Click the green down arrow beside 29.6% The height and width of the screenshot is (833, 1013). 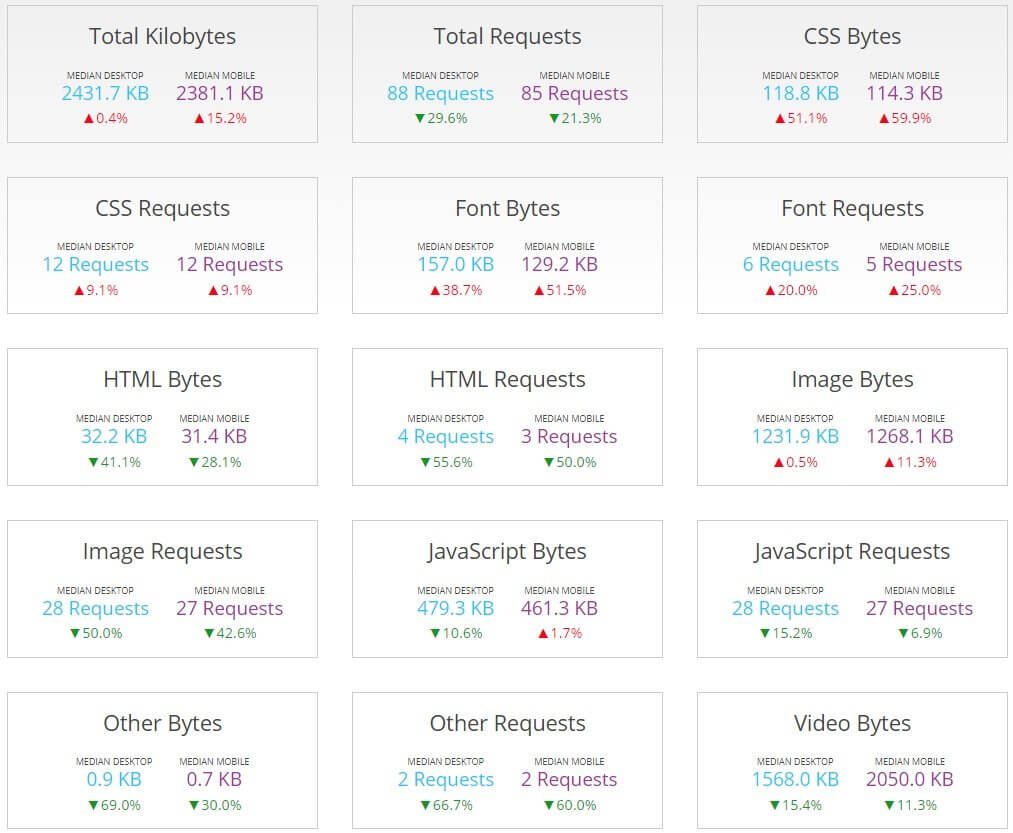pyautogui.click(x=420, y=118)
